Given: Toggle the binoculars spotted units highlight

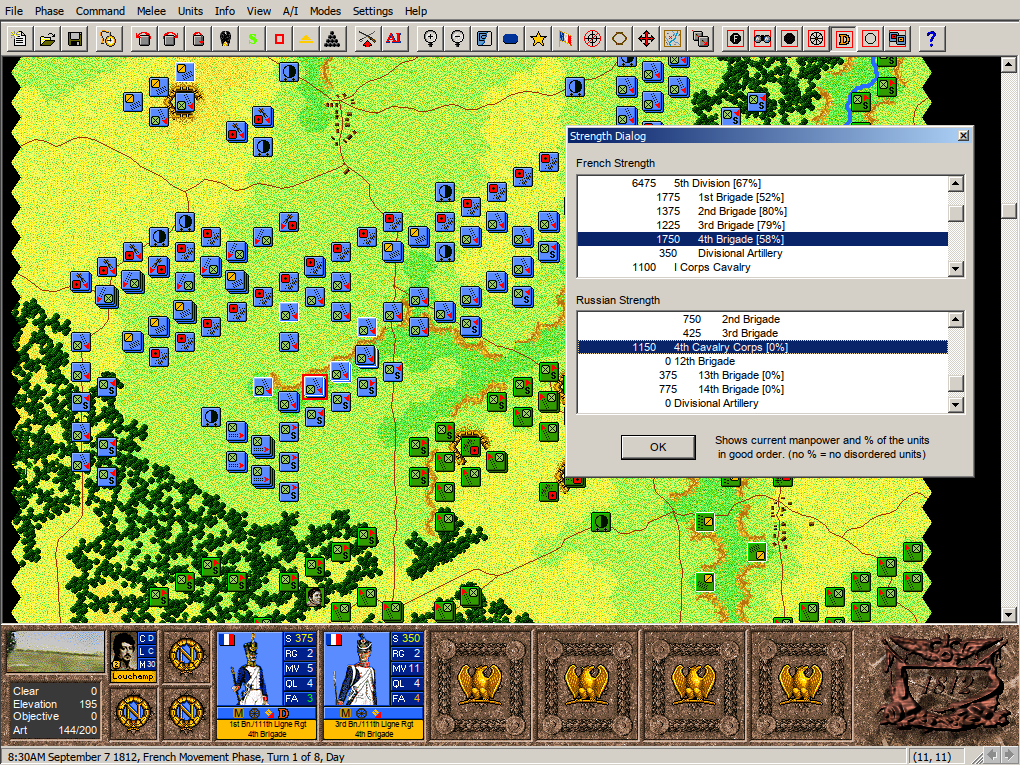Looking at the screenshot, I should coord(762,39).
